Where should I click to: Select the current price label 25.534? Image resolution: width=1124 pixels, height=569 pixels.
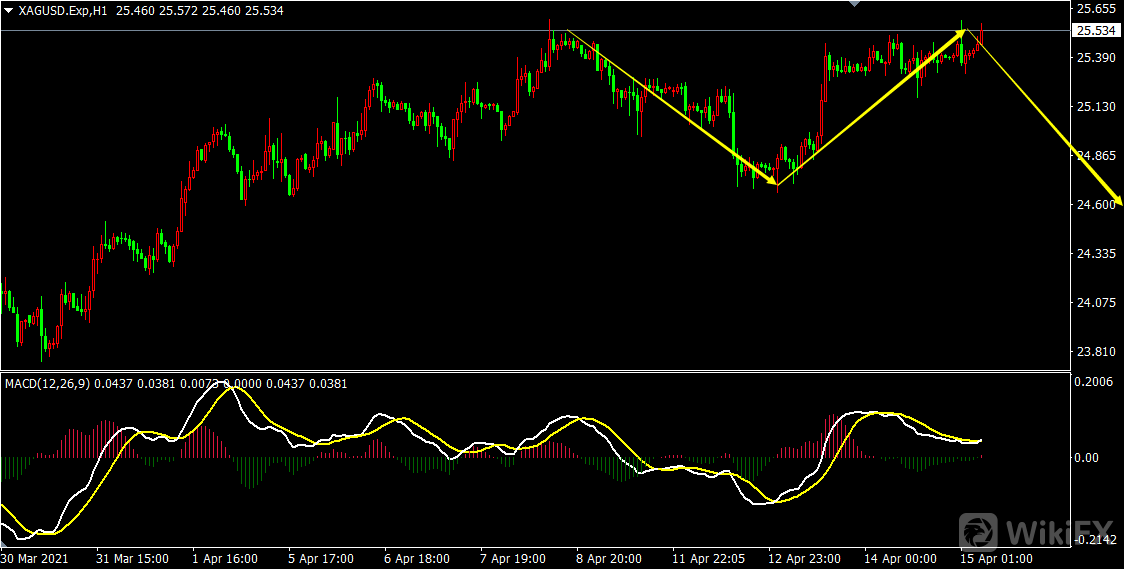[x=1097, y=31]
